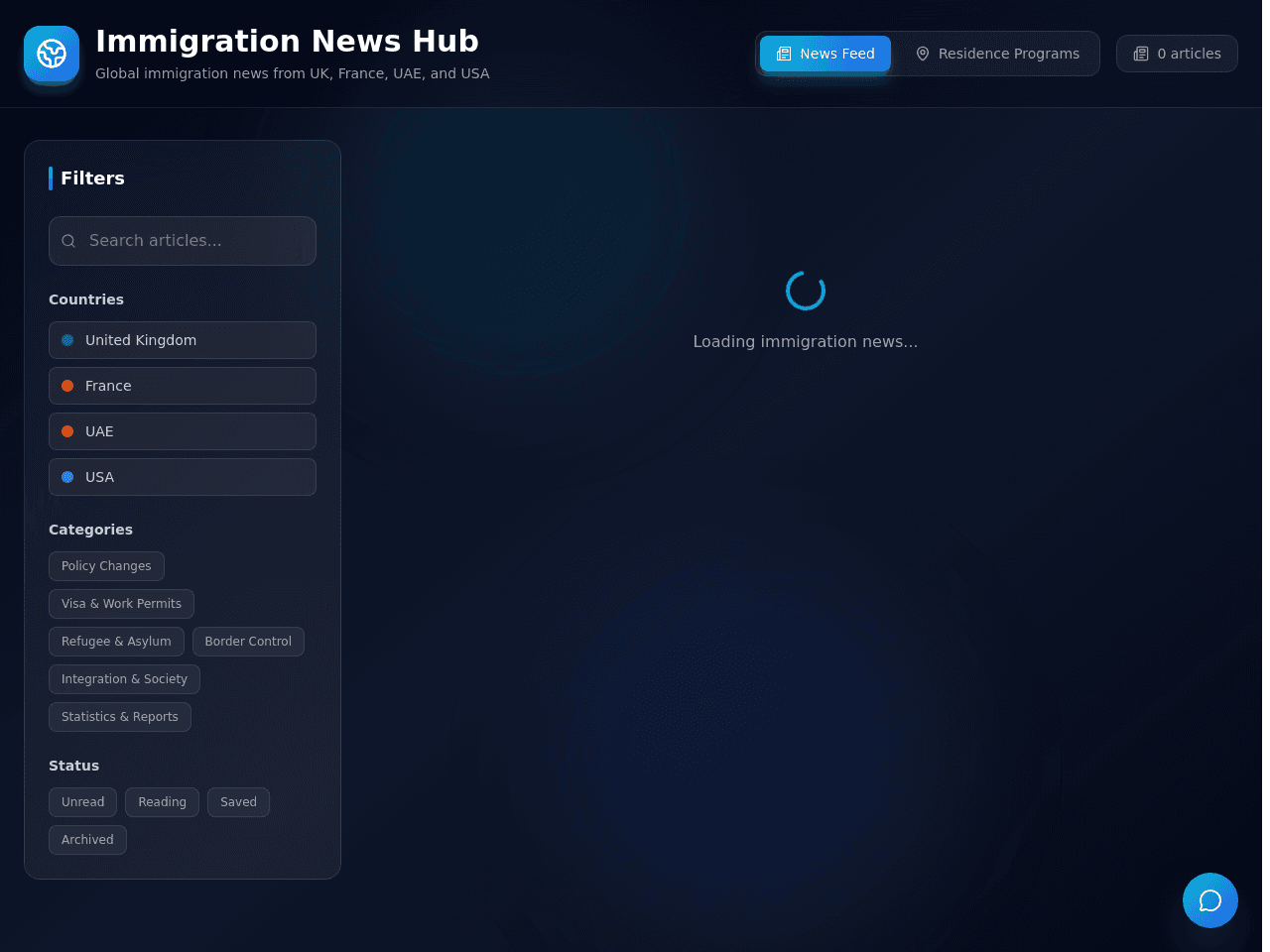
Task: Click the Categories section label
Action: [90, 530]
